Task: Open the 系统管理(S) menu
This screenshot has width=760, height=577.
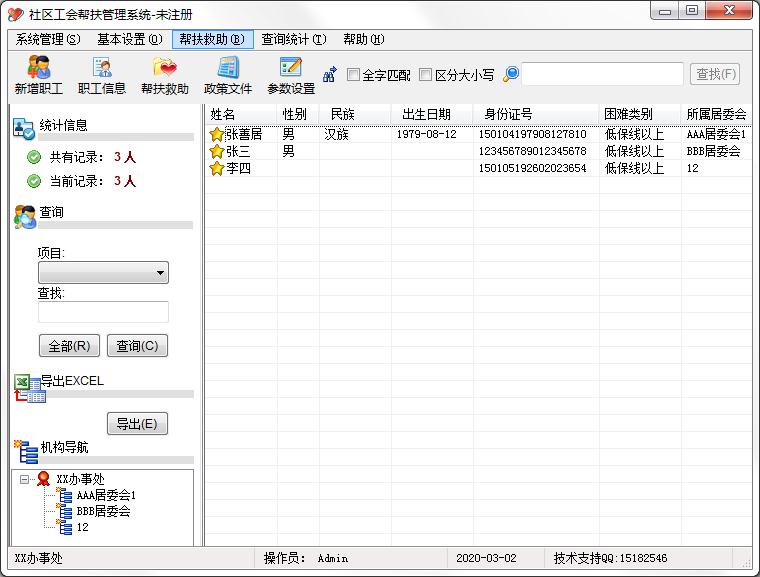Action: click(48, 39)
